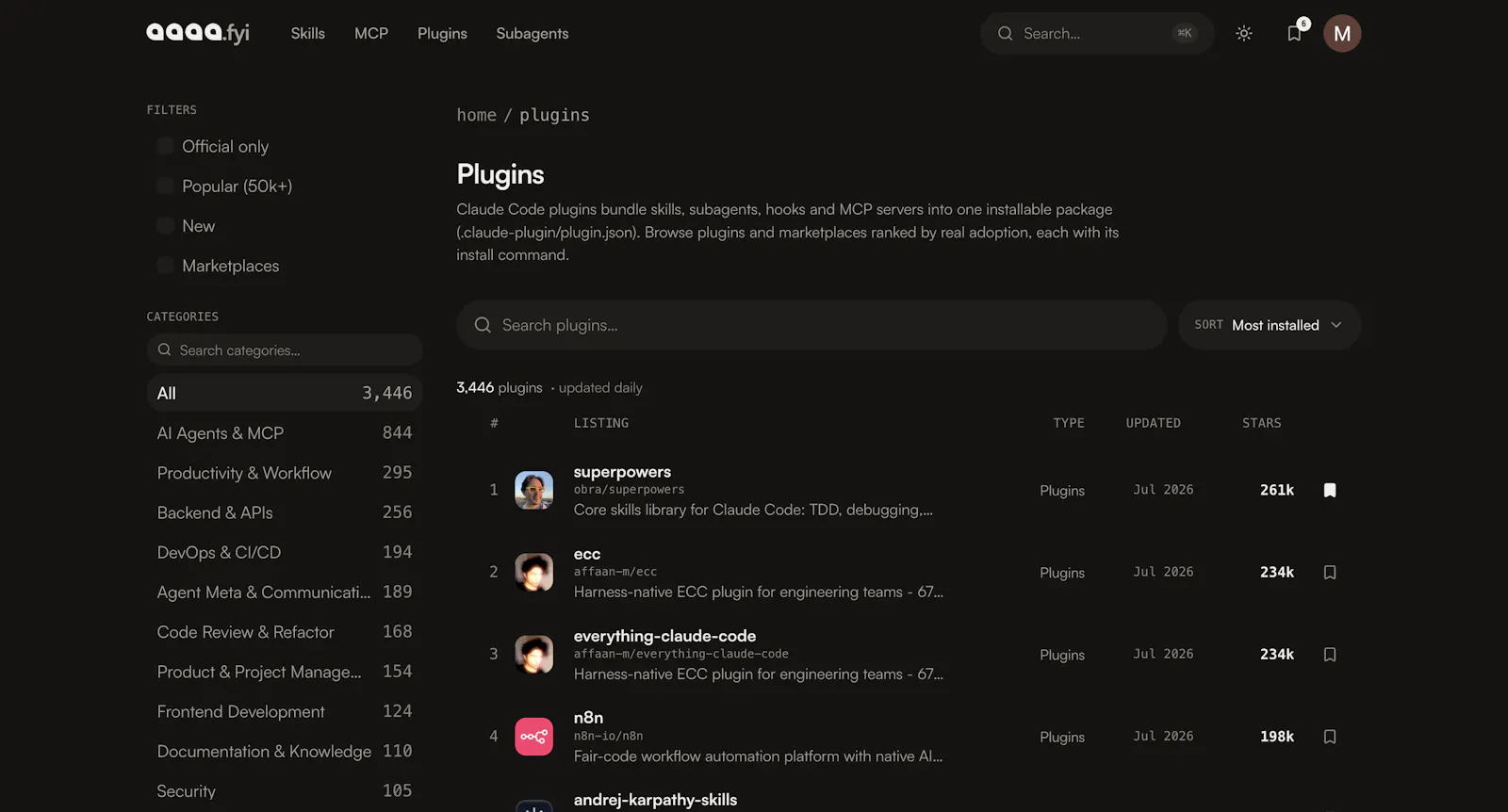Click the everything-claude-code author avatar
1508x812 pixels.
tap(533, 654)
